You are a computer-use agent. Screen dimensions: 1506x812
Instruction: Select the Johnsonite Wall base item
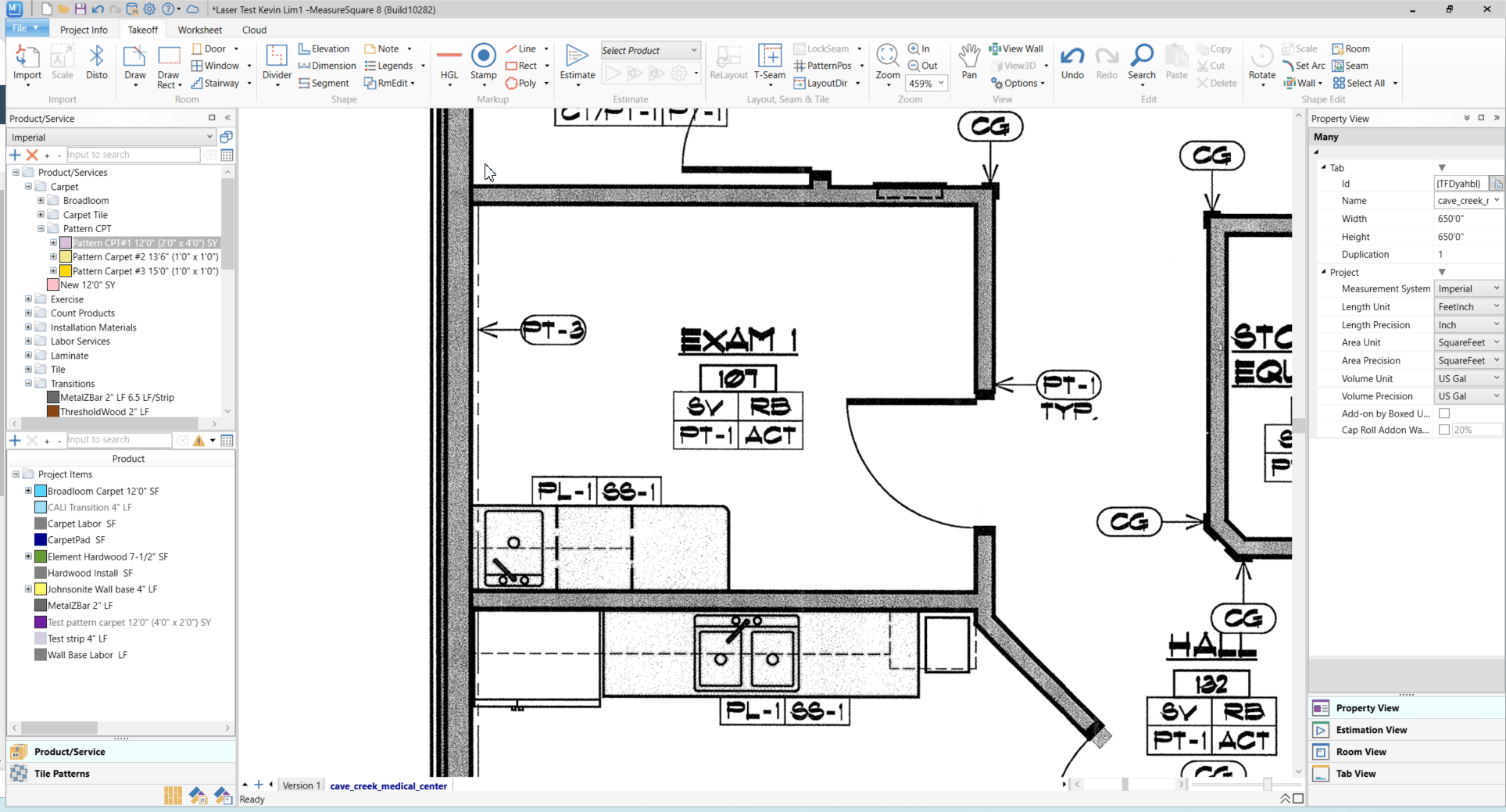(102, 589)
